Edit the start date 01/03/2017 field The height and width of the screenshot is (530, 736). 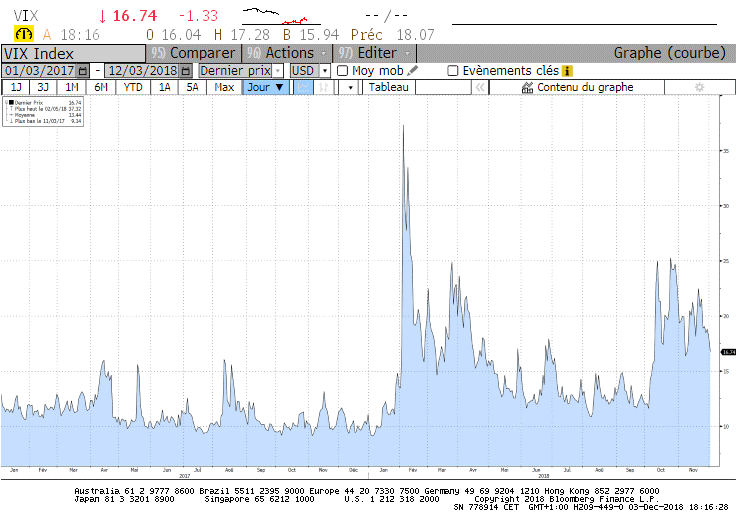pos(40,71)
